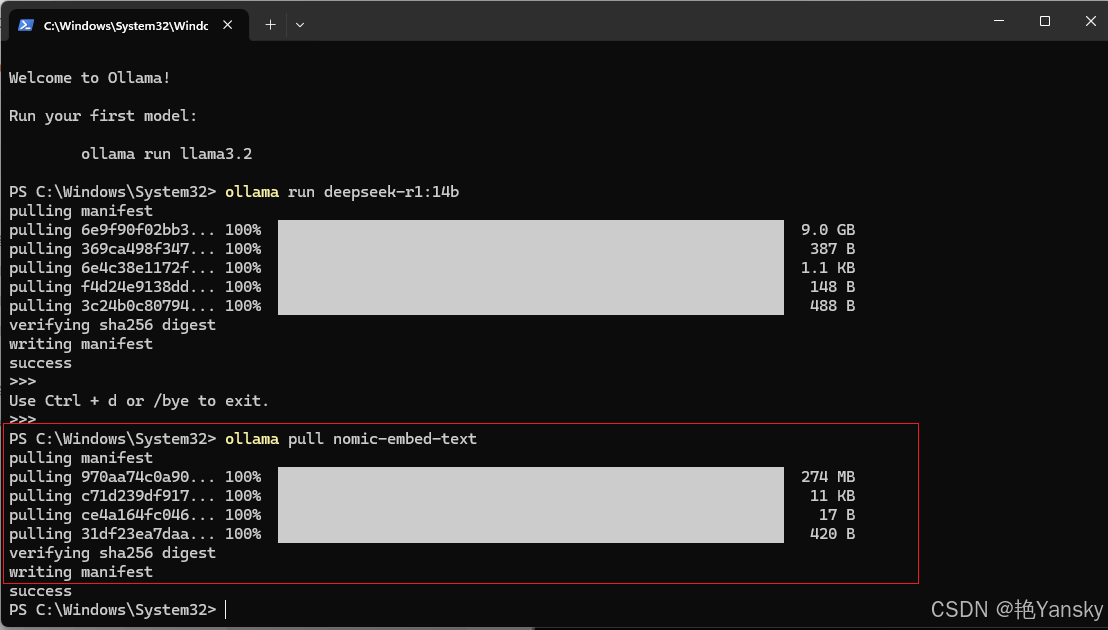Image resolution: width=1108 pixels, height=630 pixels.
Task: Click 'ollama run deepseek-r1:14b' command
Action: [342, 192]
